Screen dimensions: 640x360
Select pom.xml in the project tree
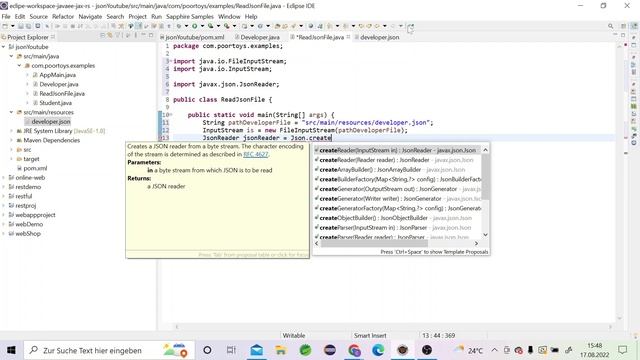tap(35, 168)
